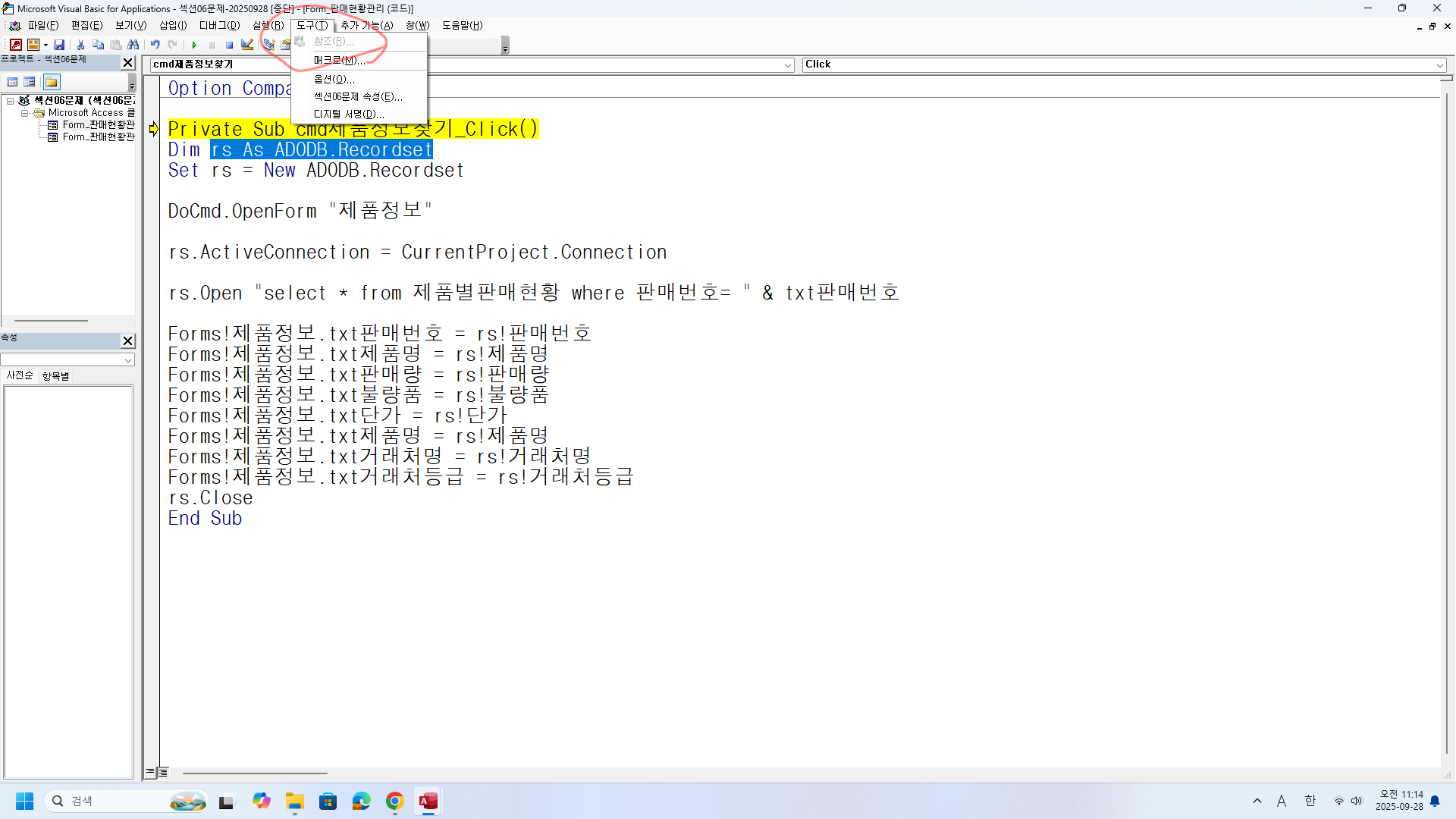Click the Cut scissors icon
Image resolution: width=1456 pixels, height=819 pixels.
pyautogui.click(x=81, y=45)
